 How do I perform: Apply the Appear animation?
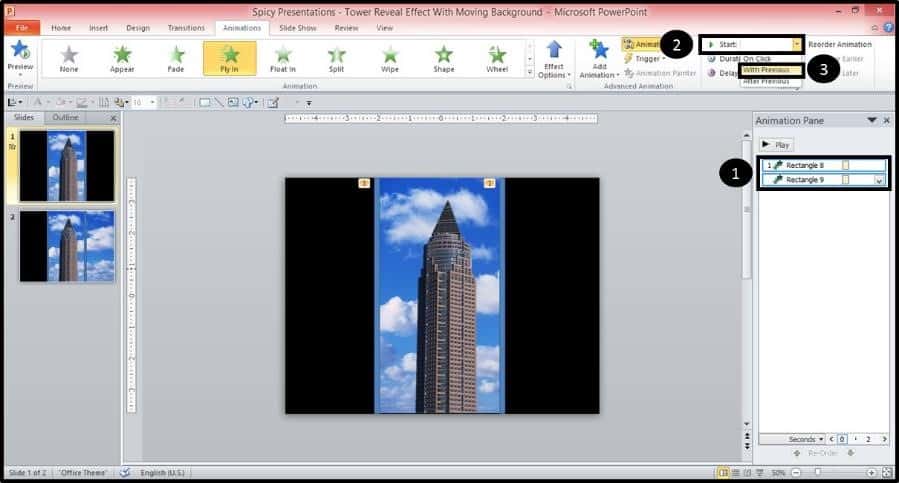click(122, 59)
